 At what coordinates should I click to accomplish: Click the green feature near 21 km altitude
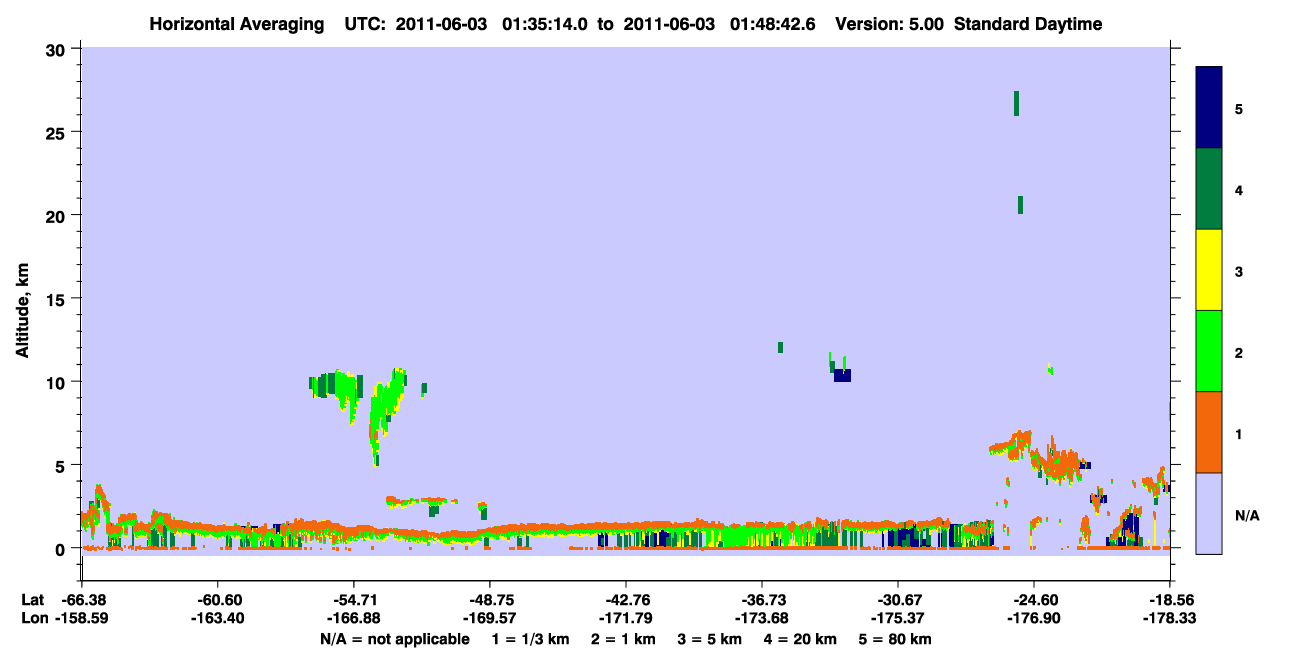click(x=1020, y=204)
